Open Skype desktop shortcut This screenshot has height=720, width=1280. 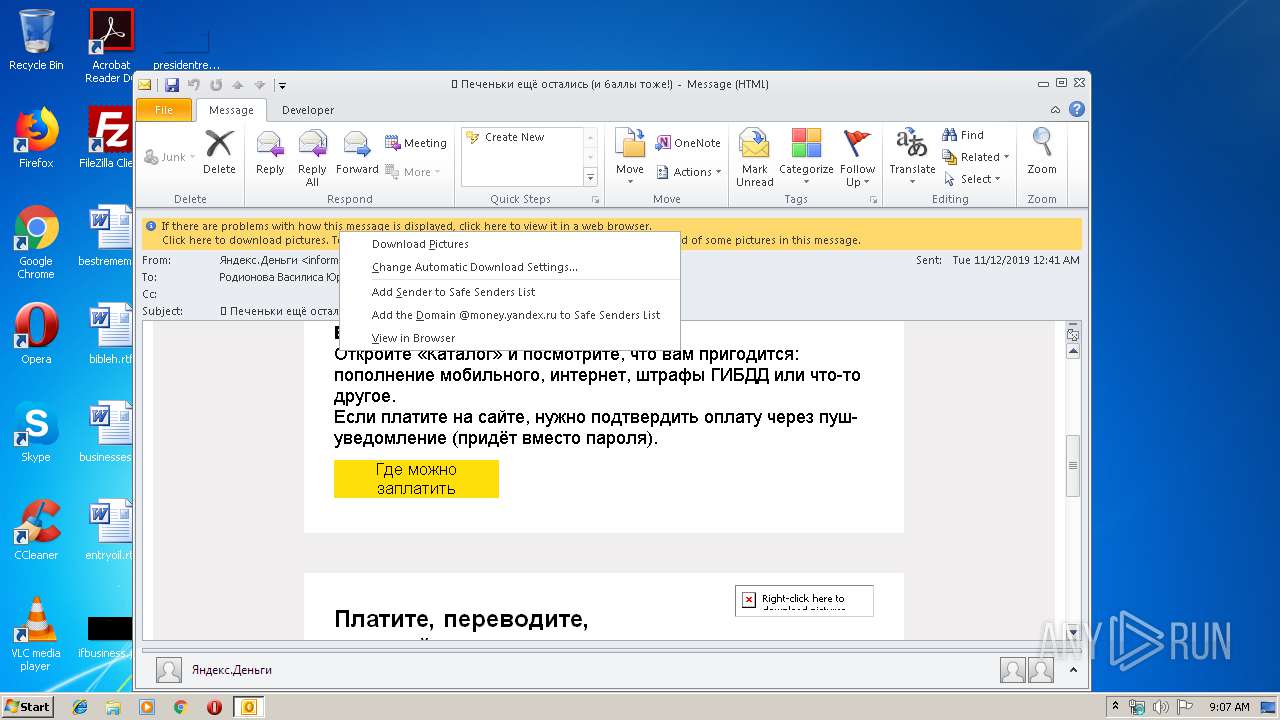[36, 432]
